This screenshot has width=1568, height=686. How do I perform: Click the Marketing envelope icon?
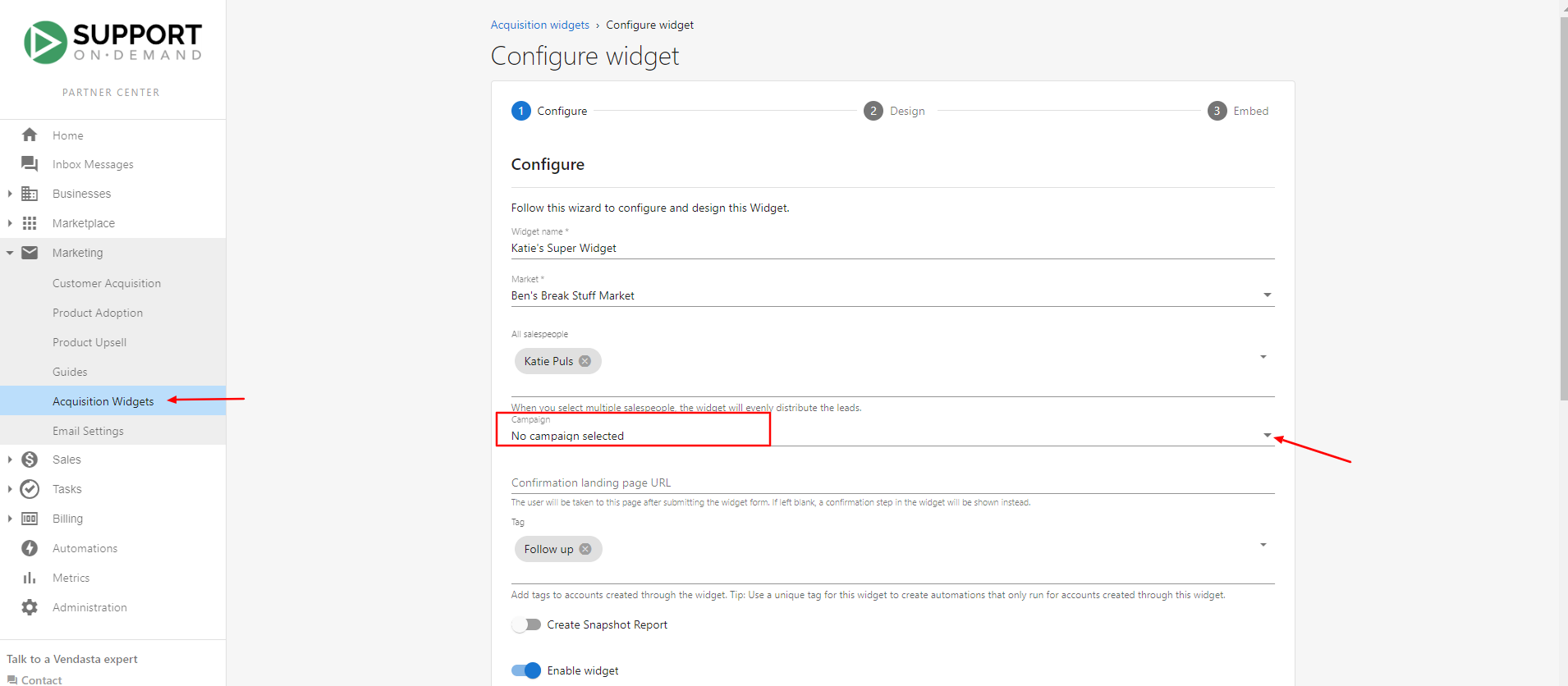click(x=30, y=253)
